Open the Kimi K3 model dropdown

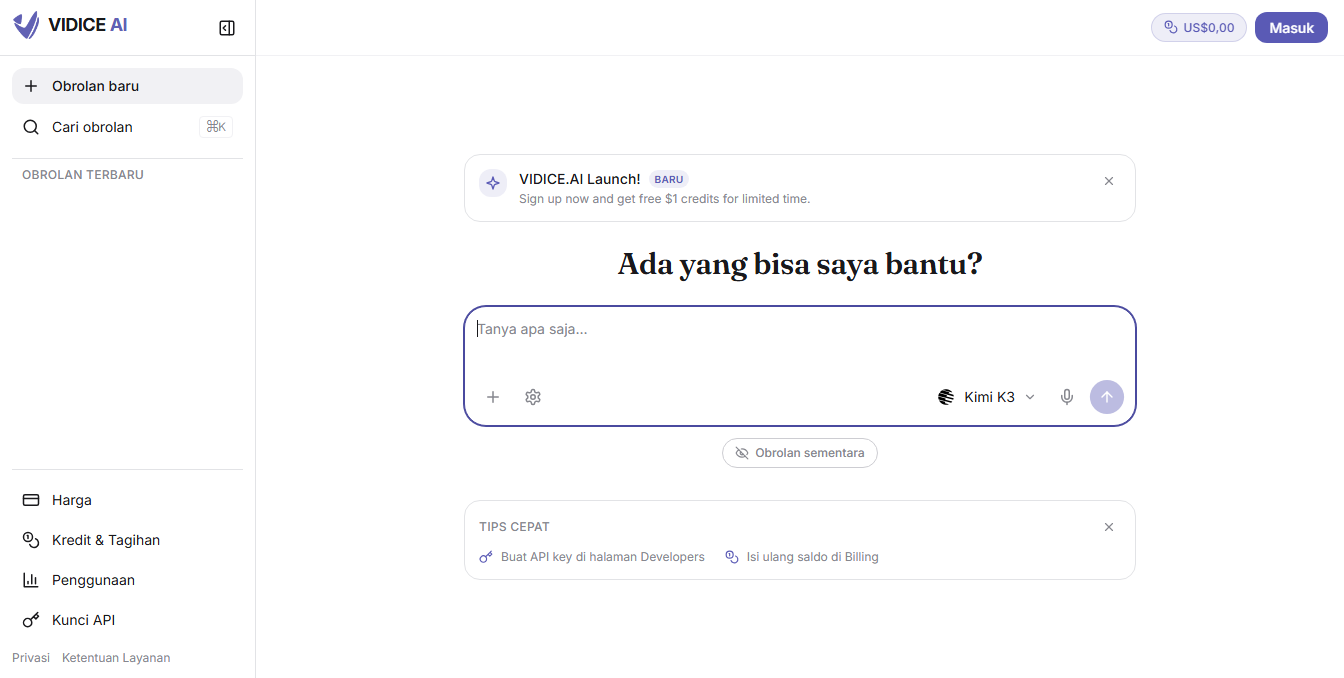pos(986,397)
